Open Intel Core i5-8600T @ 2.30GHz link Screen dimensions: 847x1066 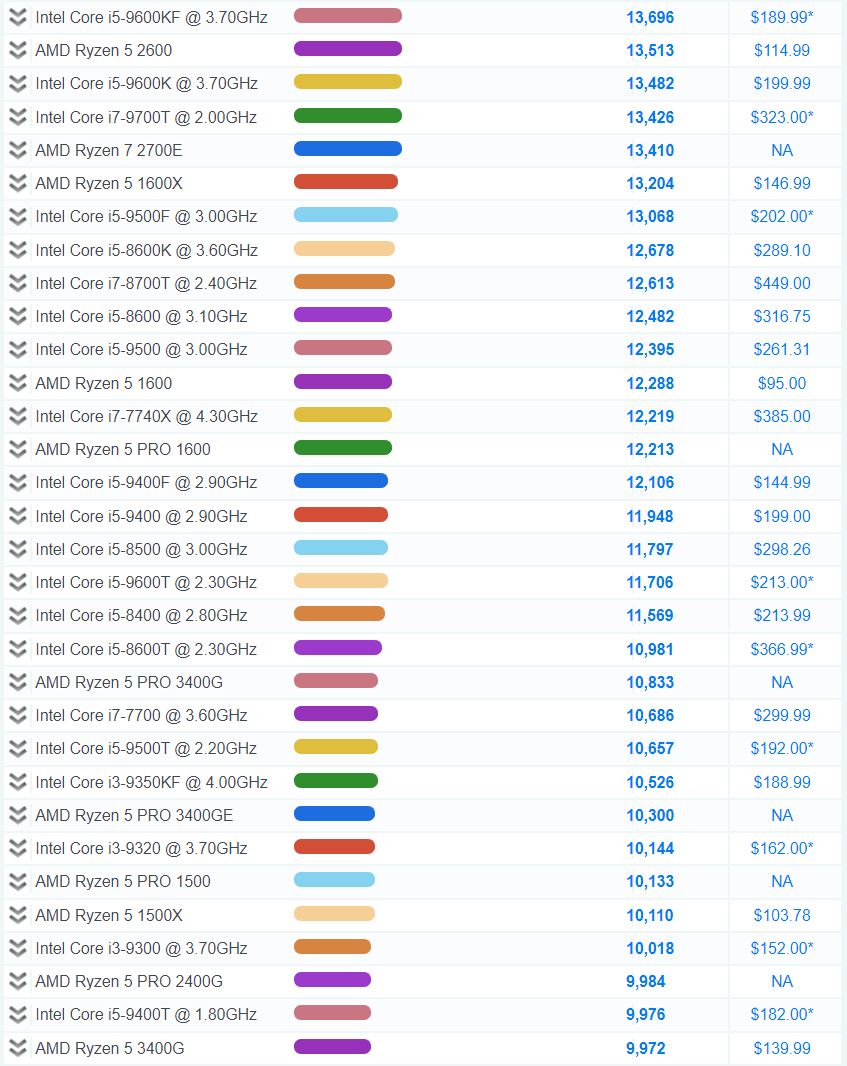(146, 649)
